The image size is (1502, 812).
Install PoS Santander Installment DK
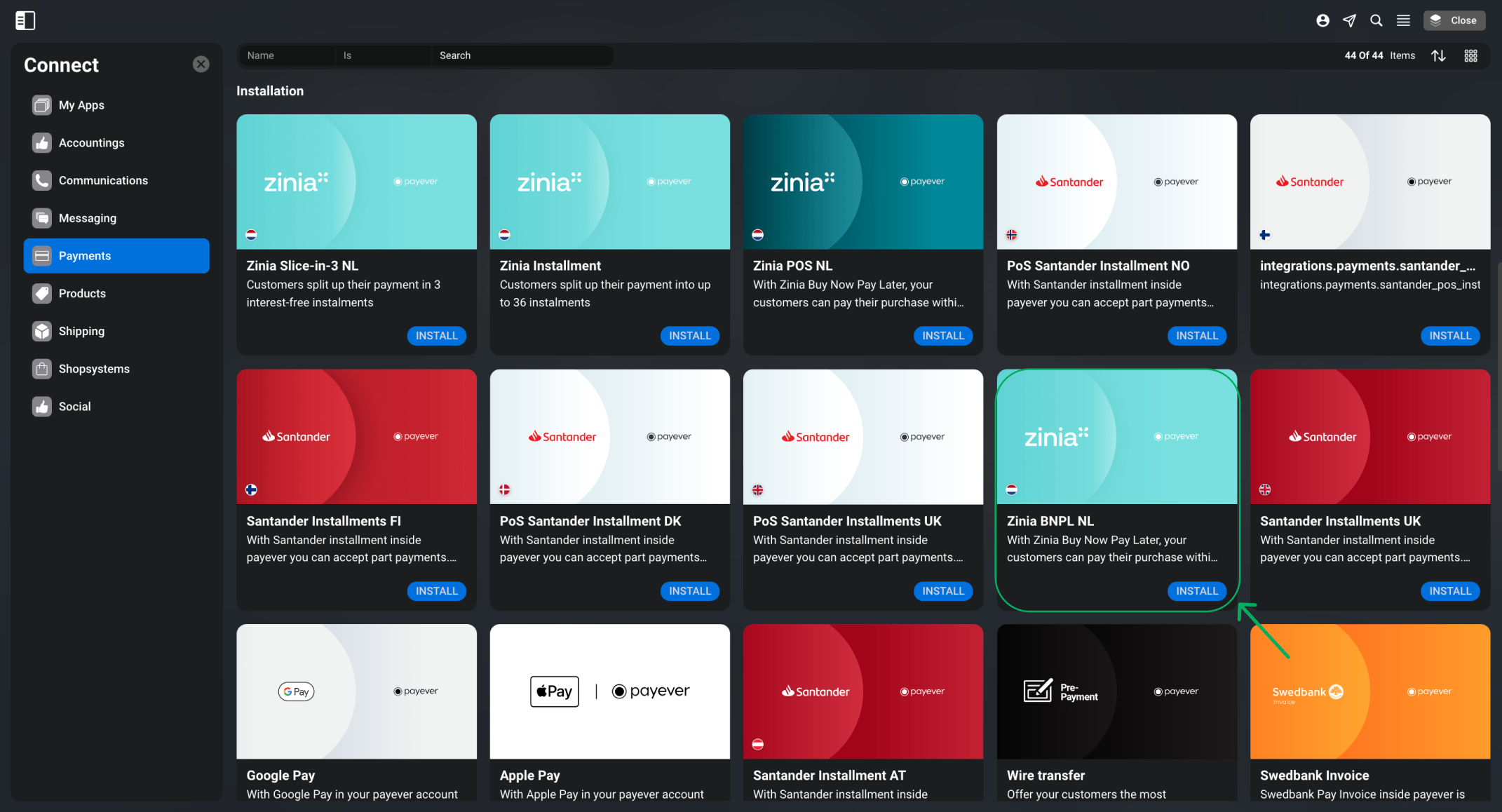point(690,591)
